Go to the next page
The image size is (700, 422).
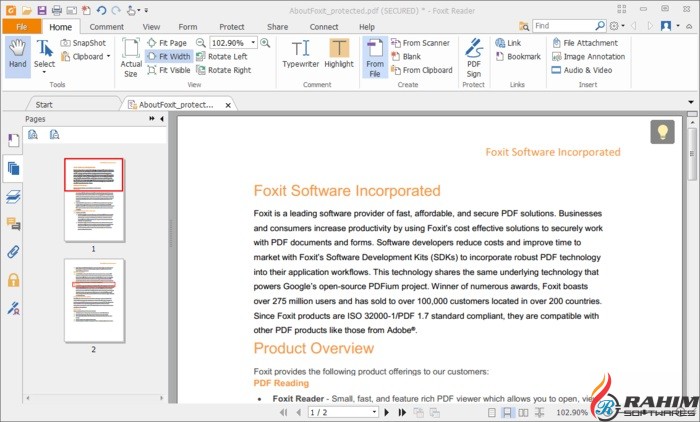[x=387, y=412]
